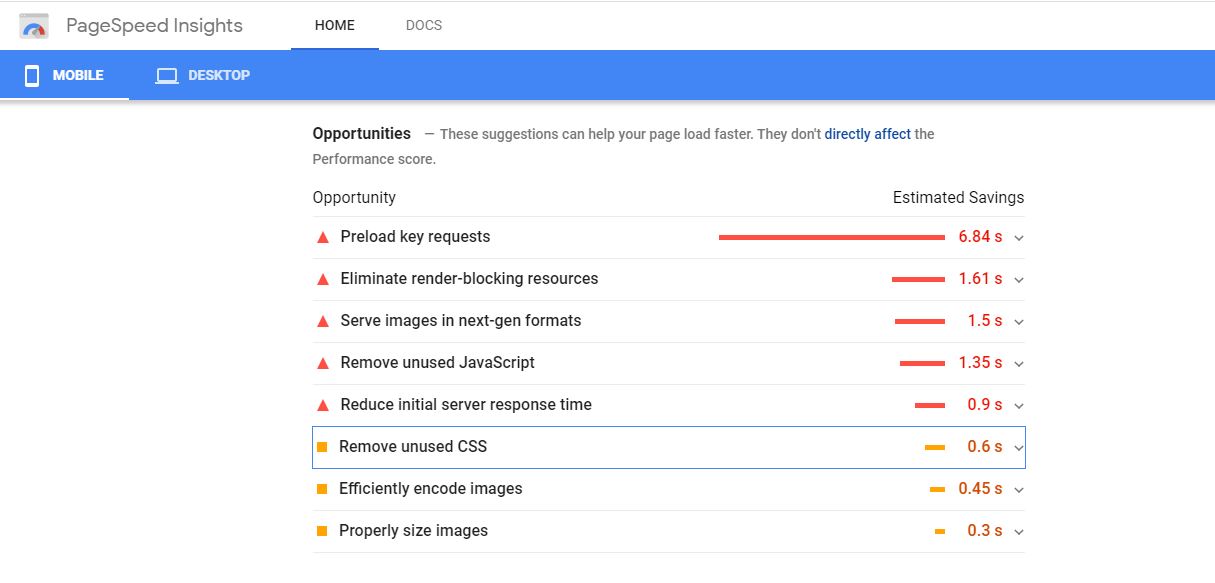Image resolution: width=1215 pixels, height=583 pixels.
Task: Expand Reduce initial server response time chevron
Action: point(1019,406)
